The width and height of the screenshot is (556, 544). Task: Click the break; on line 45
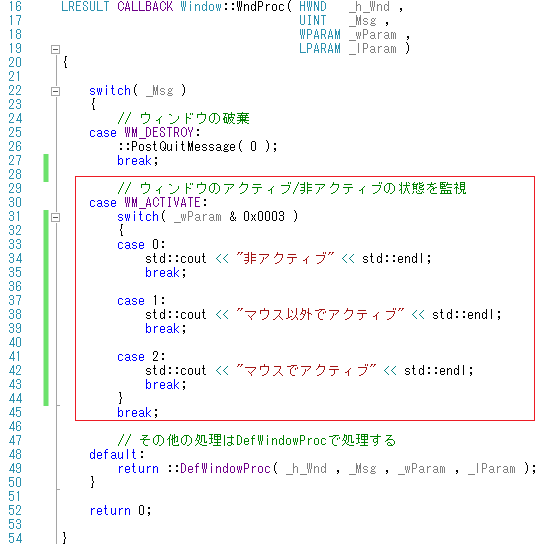pyautogui.click(x=138, y=412)
